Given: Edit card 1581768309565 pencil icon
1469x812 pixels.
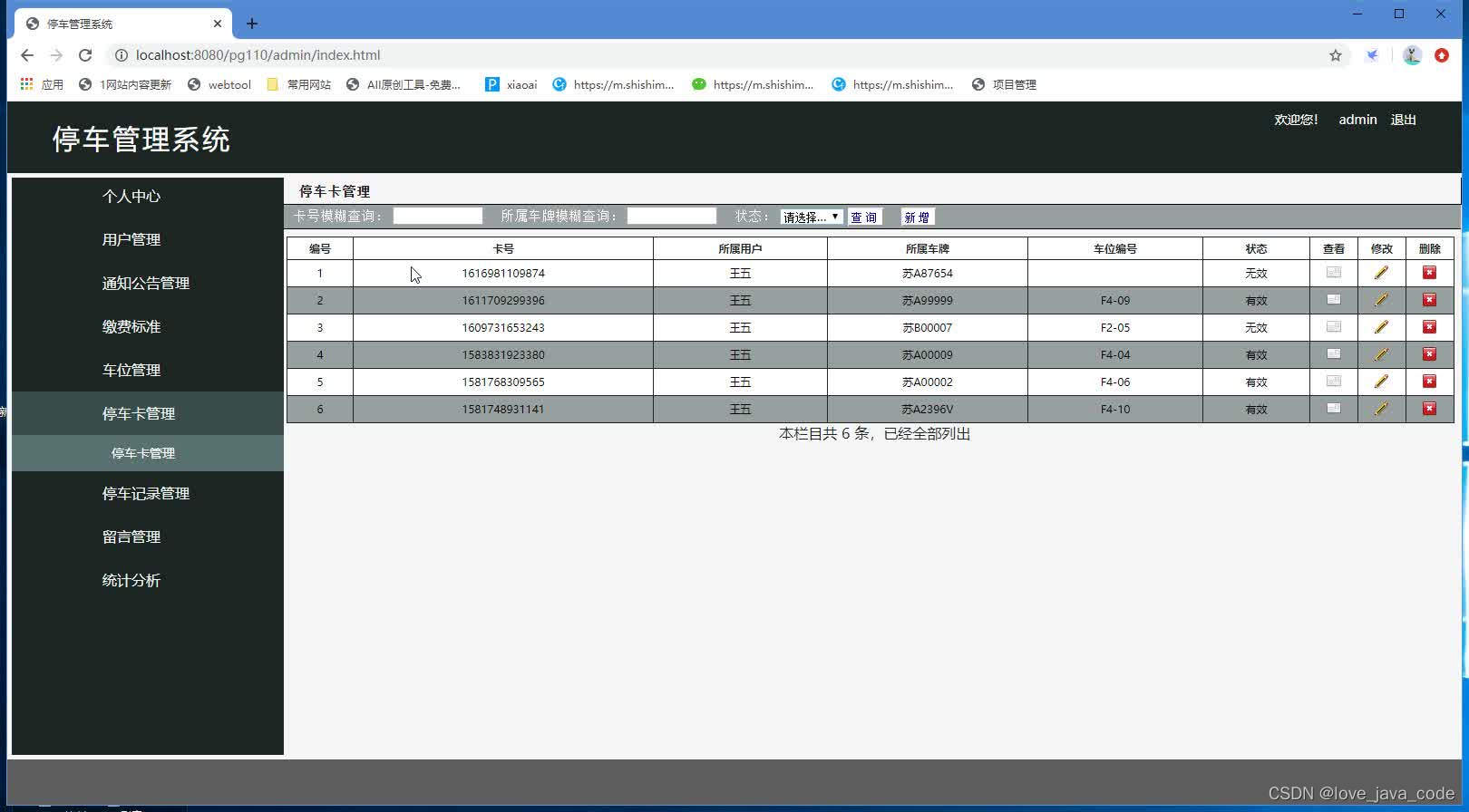Looking at the screenshot, I should coord(1381,382).
